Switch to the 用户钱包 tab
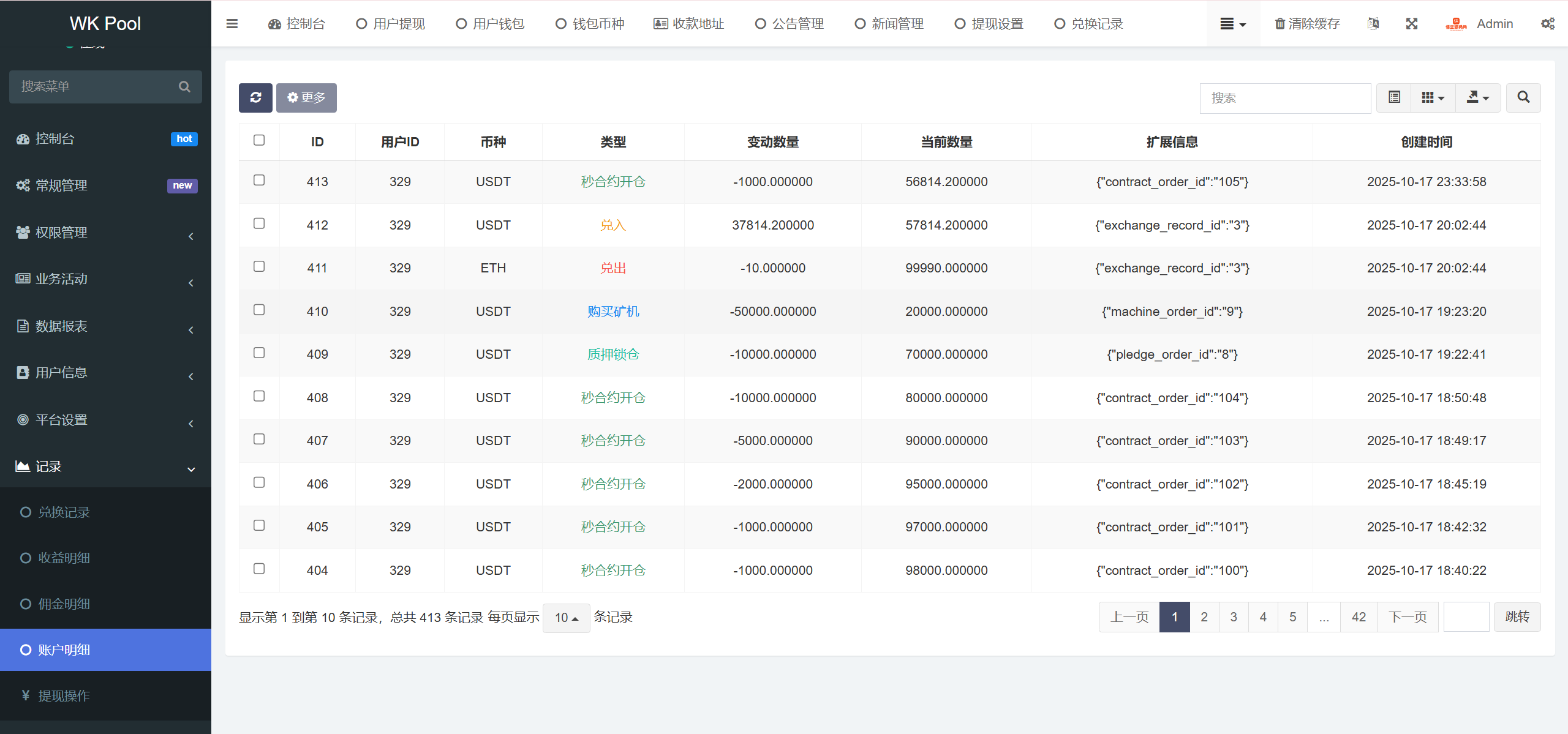 click(491, 24)
